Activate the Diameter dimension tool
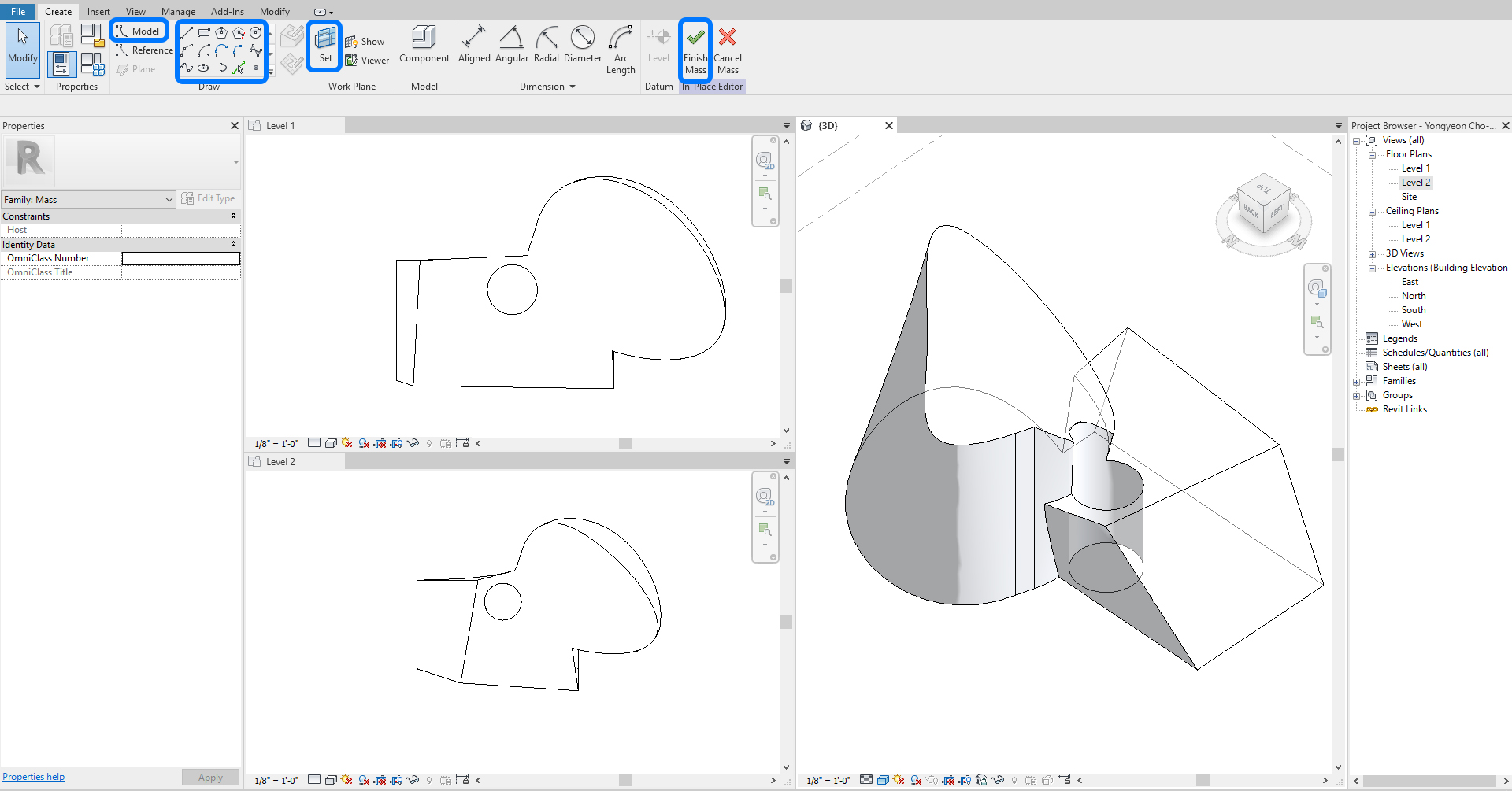1512x791 pixels. click(x=583, y=45)
